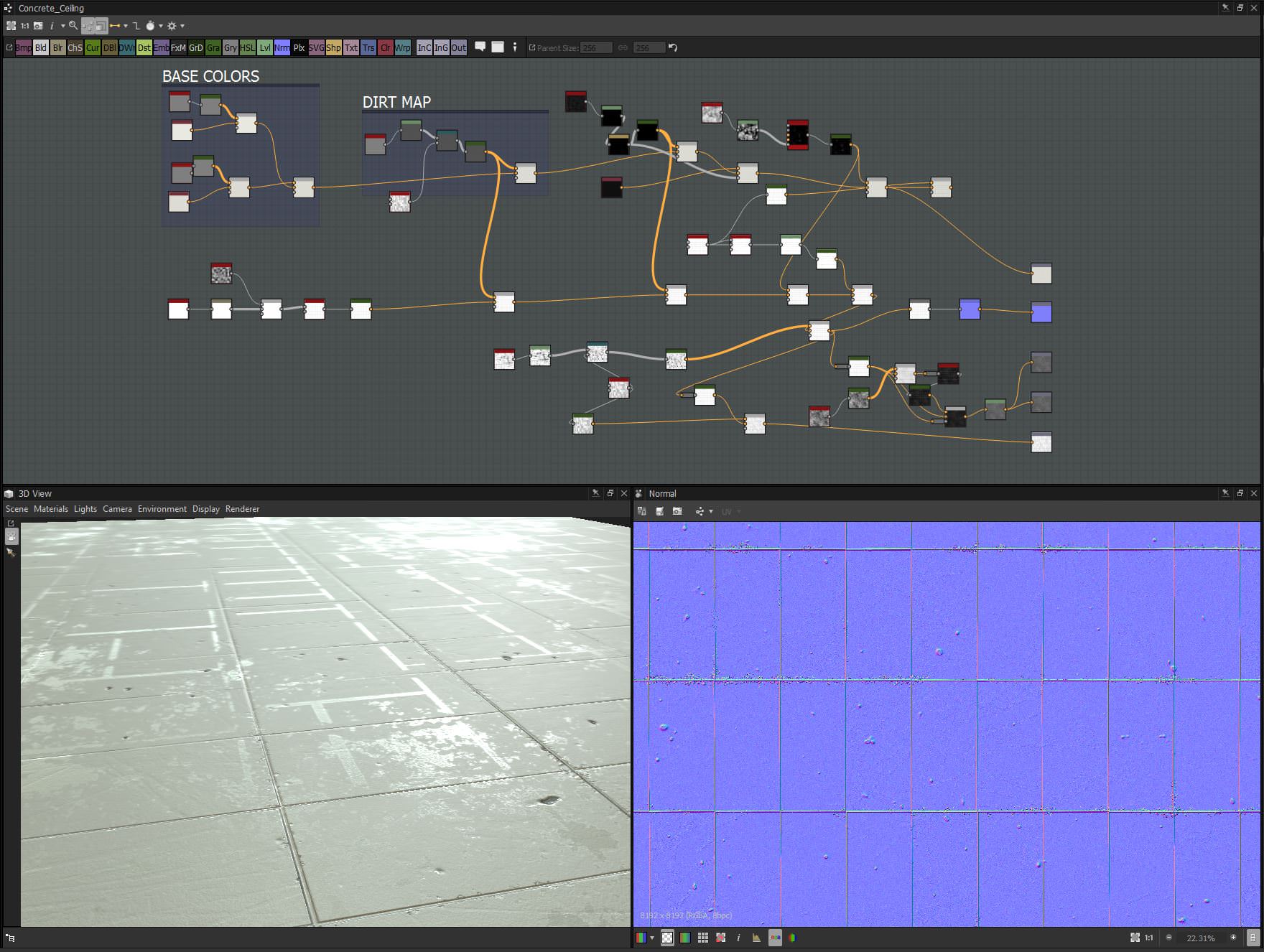This screenshot has width=1264, height=952.
Task: Save image from 2D view toolbar
Action: (659, 511)
